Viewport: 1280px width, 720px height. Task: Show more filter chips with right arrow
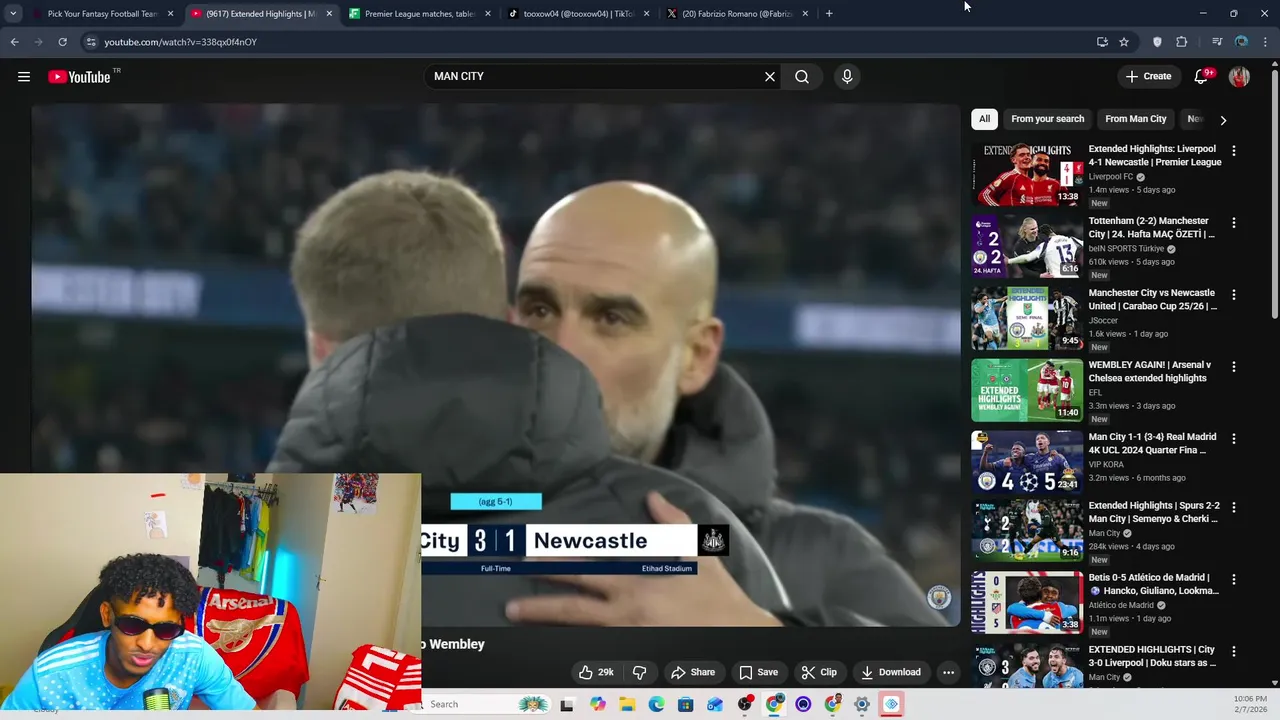tap(1223, 120)
